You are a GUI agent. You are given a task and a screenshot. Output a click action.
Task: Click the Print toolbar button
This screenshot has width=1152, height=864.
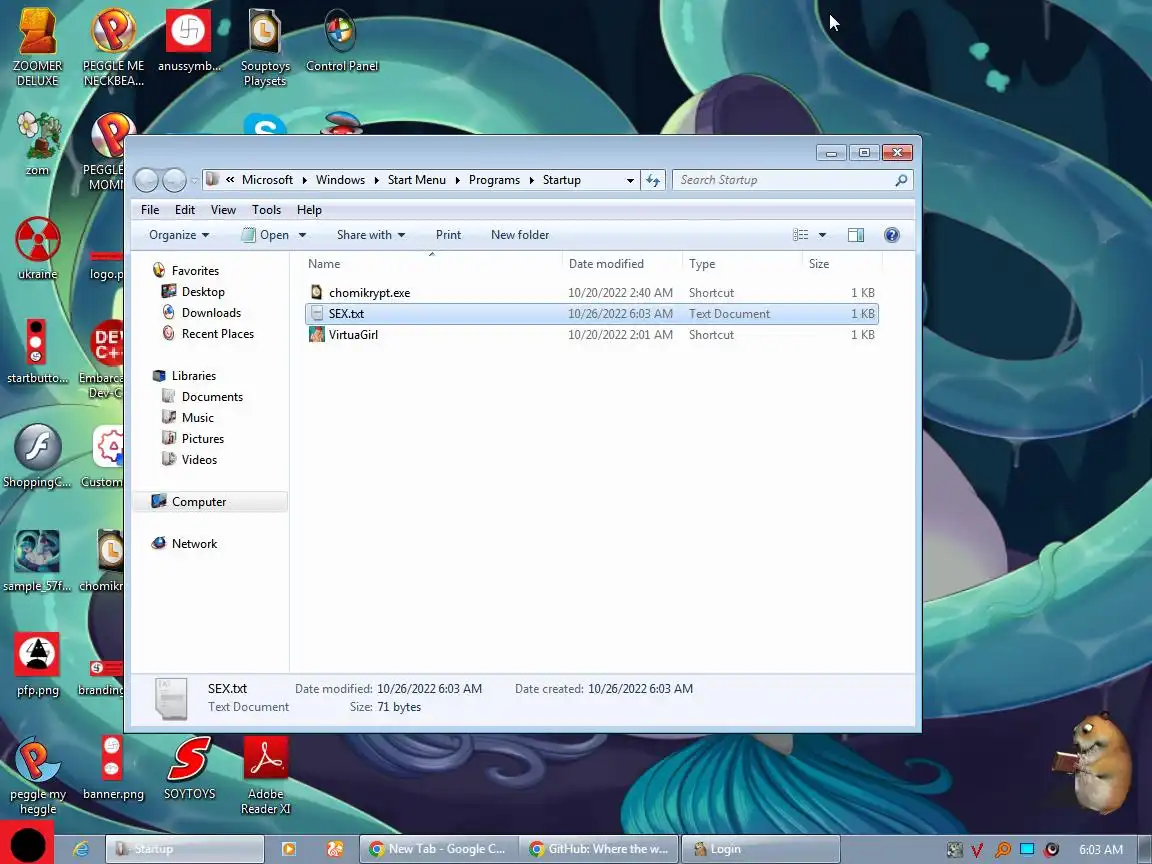448,235
